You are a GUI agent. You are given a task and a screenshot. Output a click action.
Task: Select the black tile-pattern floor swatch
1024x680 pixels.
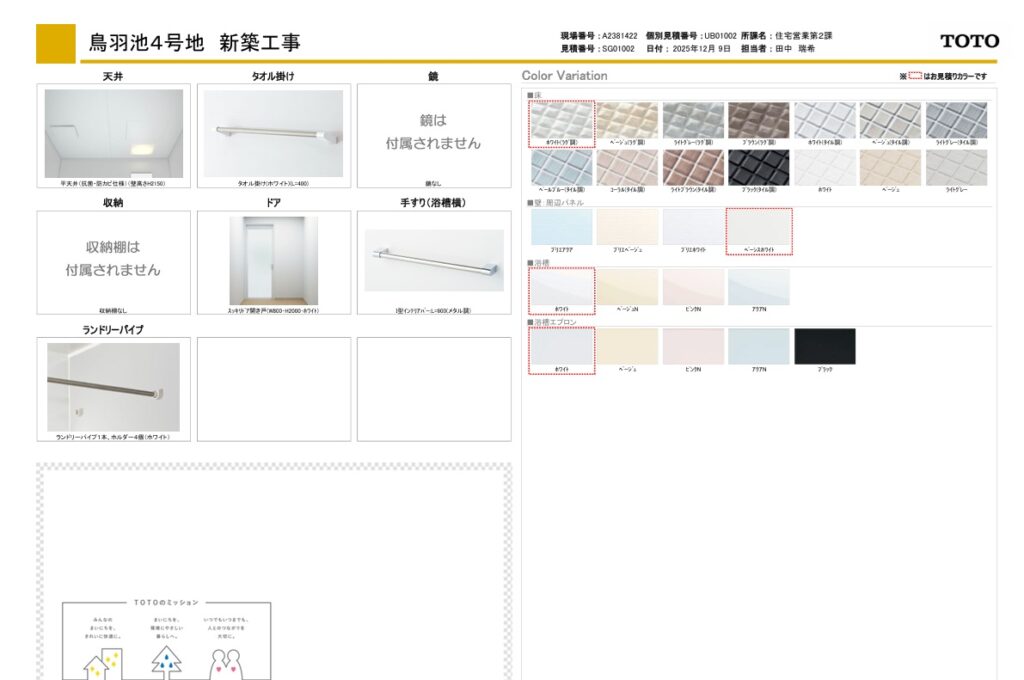point(758,168)
